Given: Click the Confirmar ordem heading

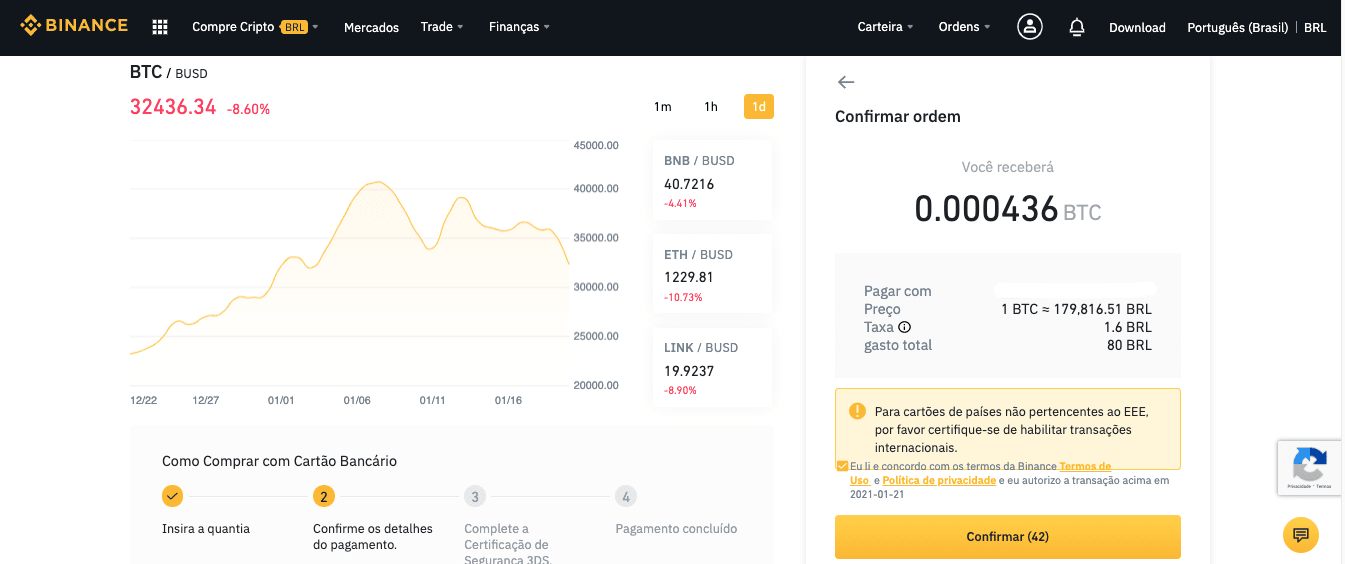Looking at the screenshot, I should (898, 116).
